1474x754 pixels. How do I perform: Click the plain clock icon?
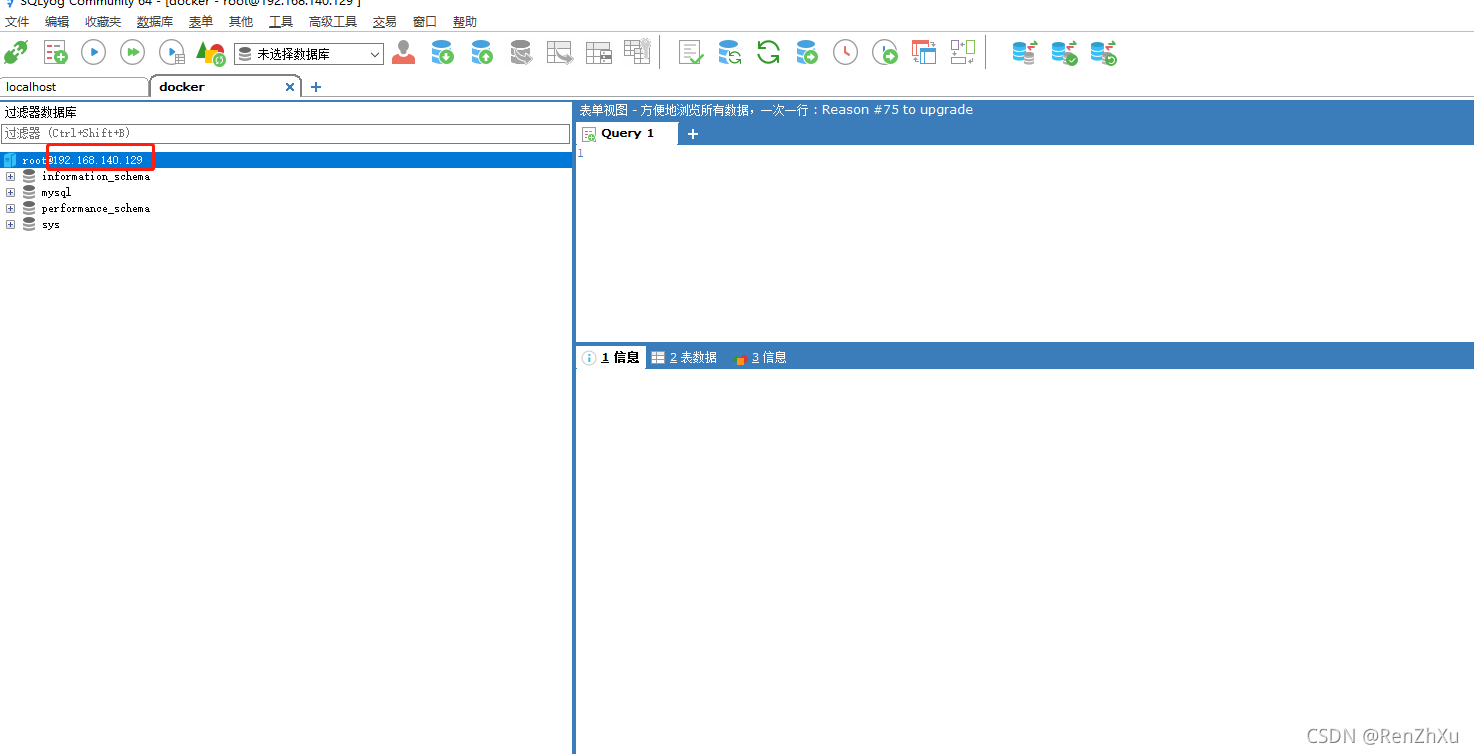(x=846, y=52)
